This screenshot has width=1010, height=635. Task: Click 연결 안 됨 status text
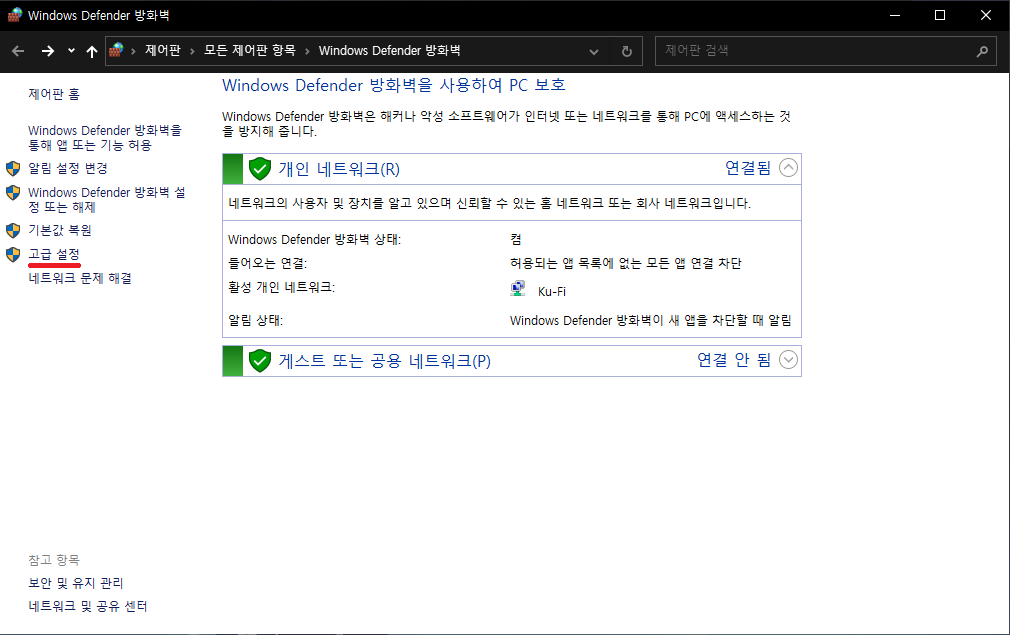tap(734, 359)
